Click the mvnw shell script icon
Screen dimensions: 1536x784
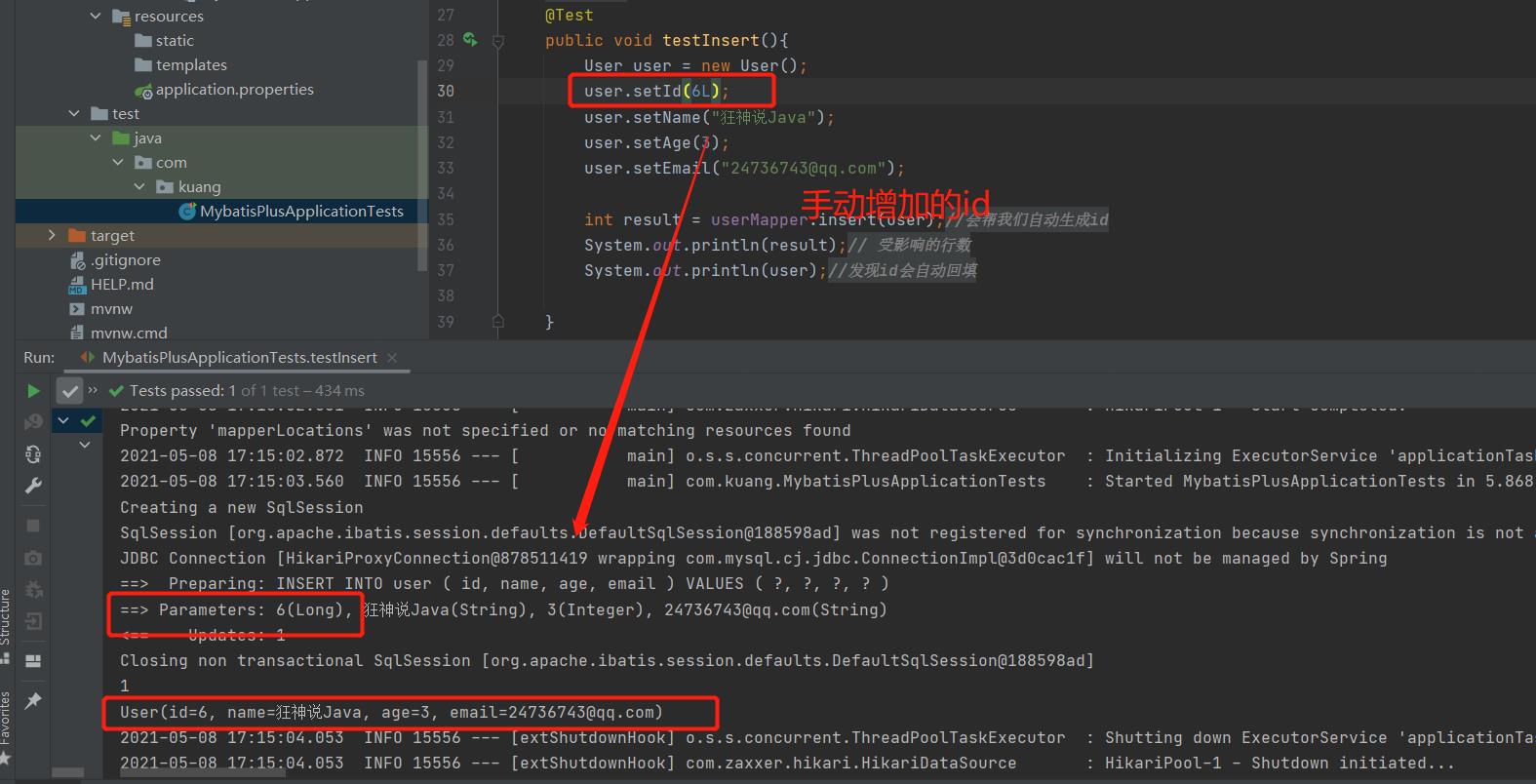[78, 309]
